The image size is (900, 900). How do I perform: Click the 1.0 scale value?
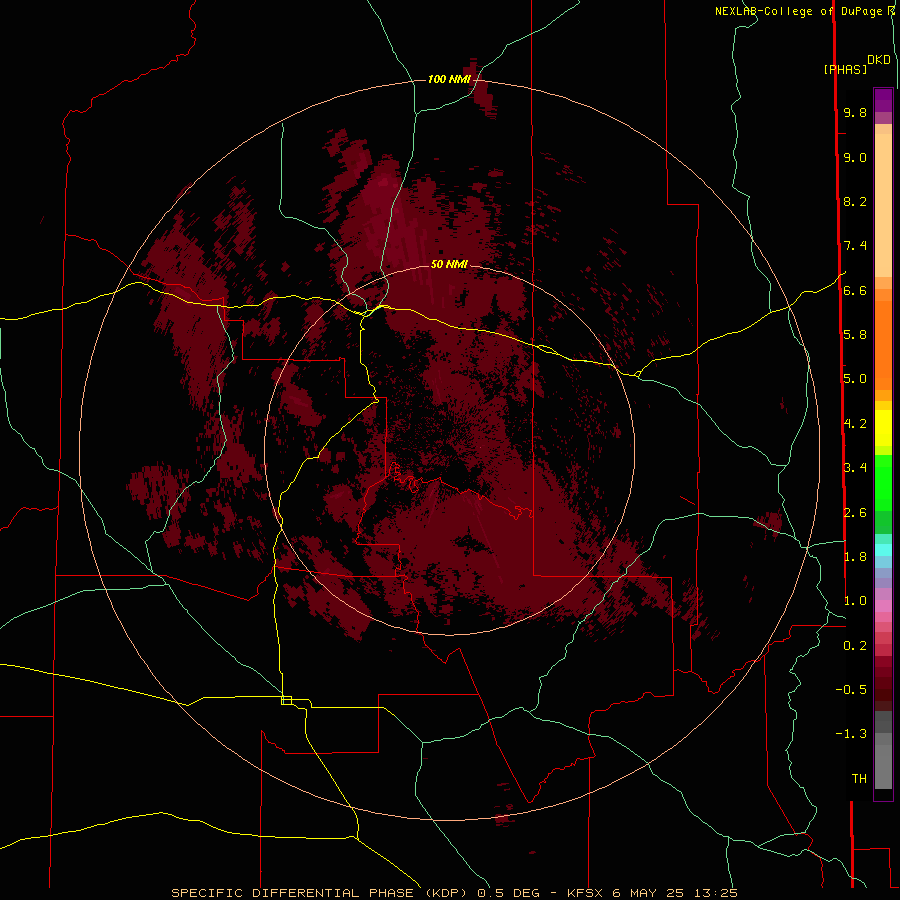[855, 601]
